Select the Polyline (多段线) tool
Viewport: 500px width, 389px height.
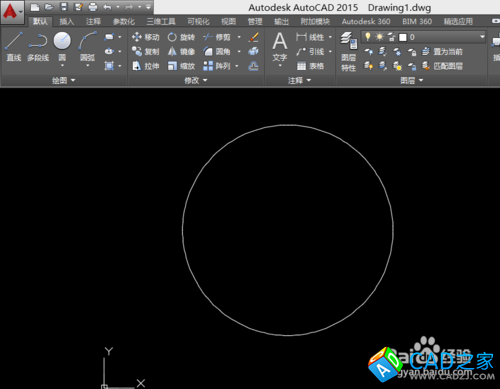point(38,46)
